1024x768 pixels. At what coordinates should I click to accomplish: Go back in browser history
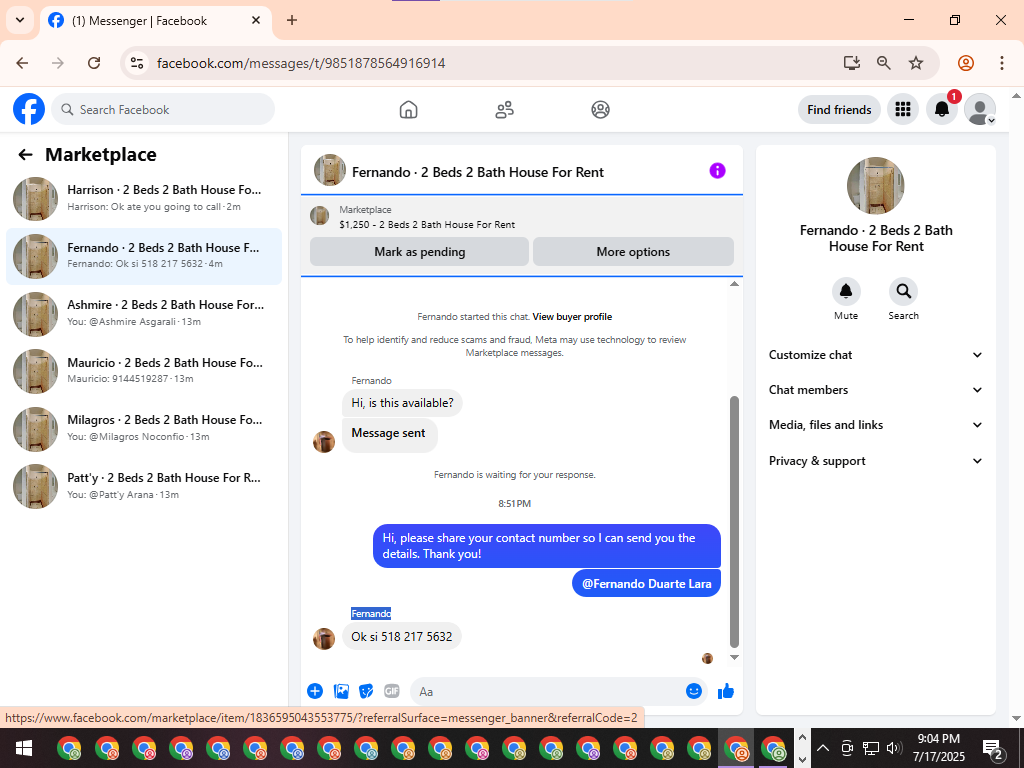(22, 63)
